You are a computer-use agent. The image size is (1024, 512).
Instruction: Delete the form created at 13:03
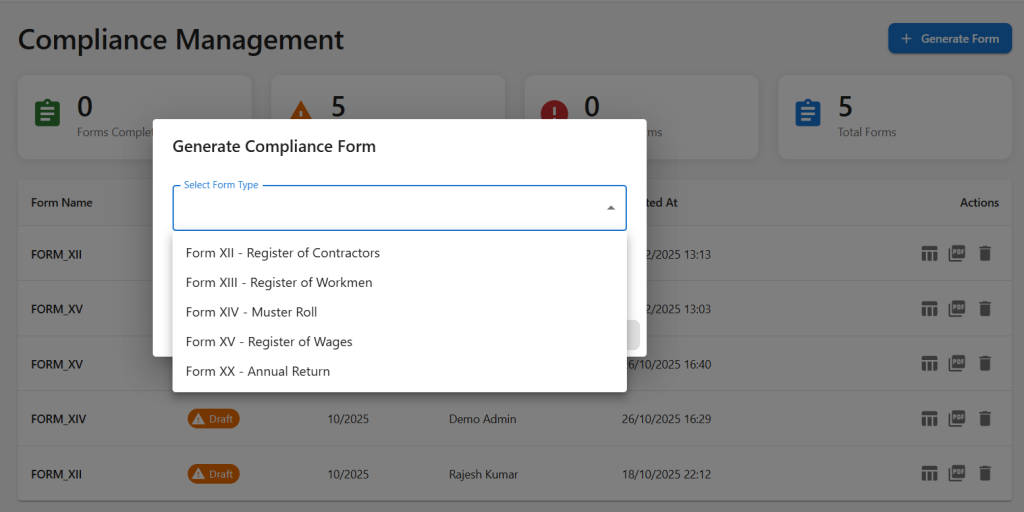click(985, 309)
